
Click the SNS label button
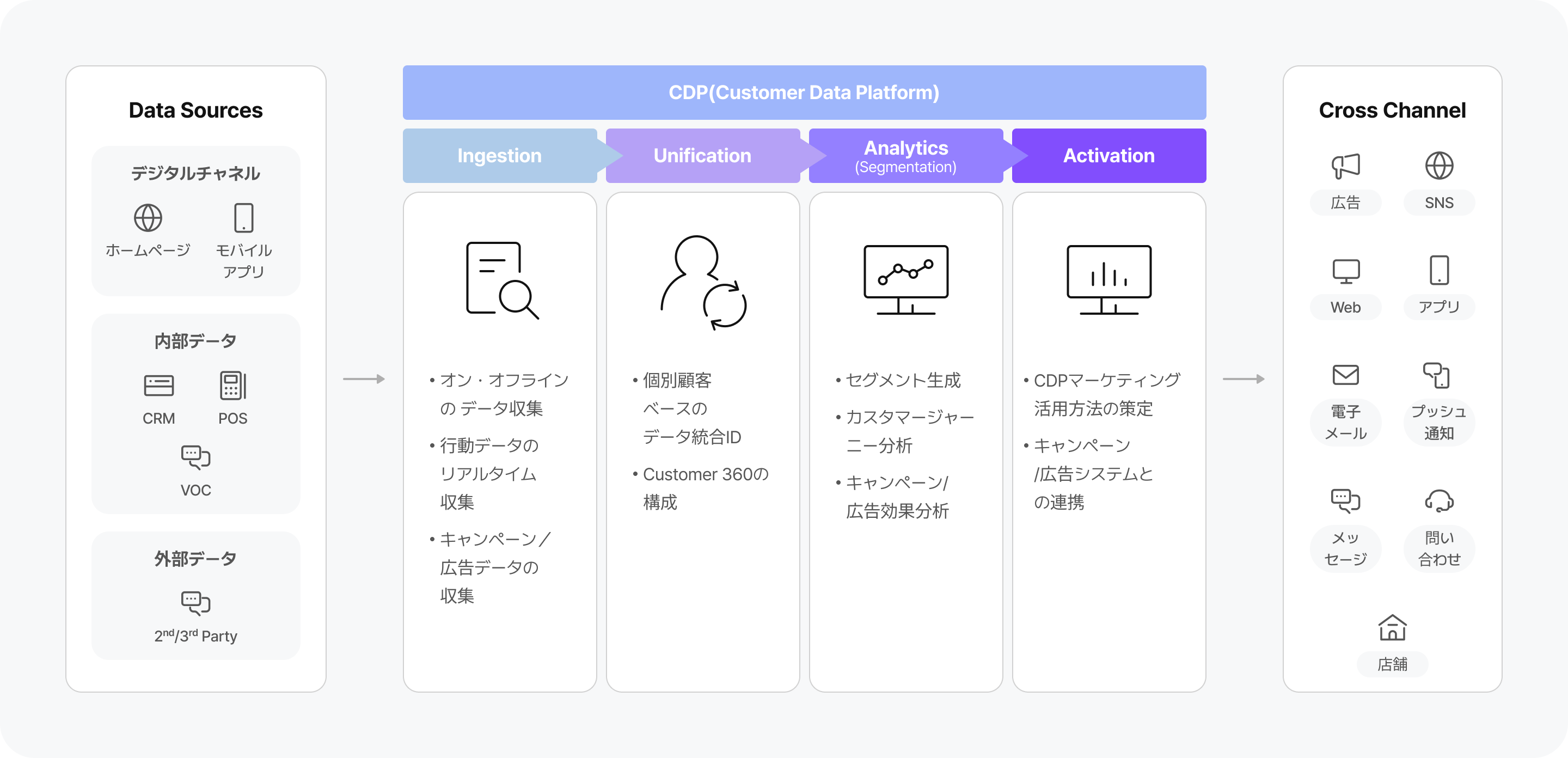1439,203
